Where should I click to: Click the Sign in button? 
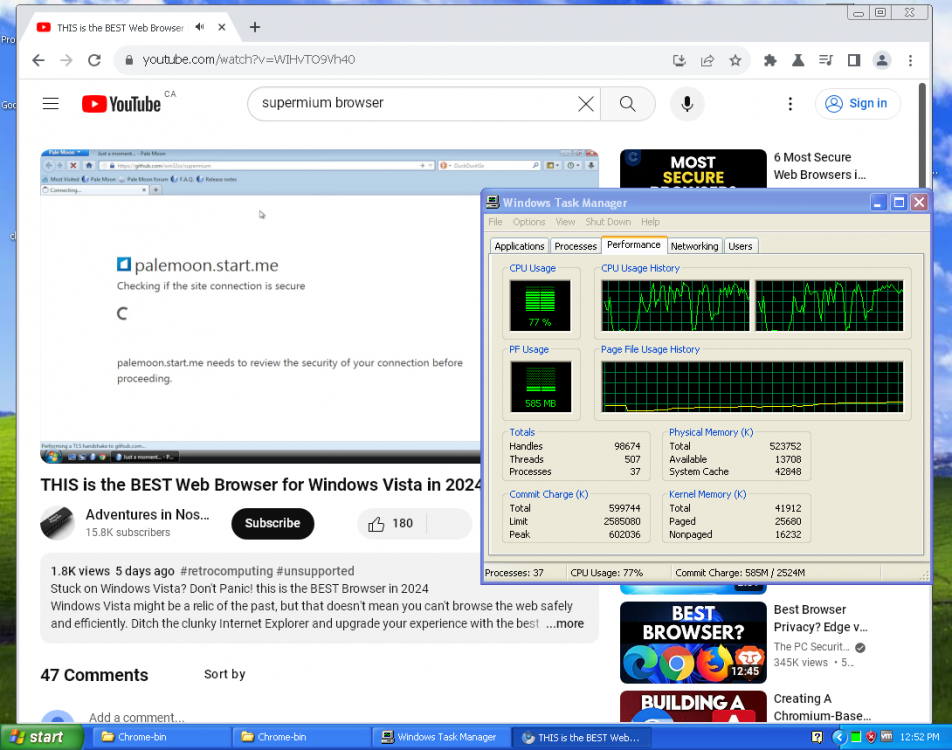857,103
